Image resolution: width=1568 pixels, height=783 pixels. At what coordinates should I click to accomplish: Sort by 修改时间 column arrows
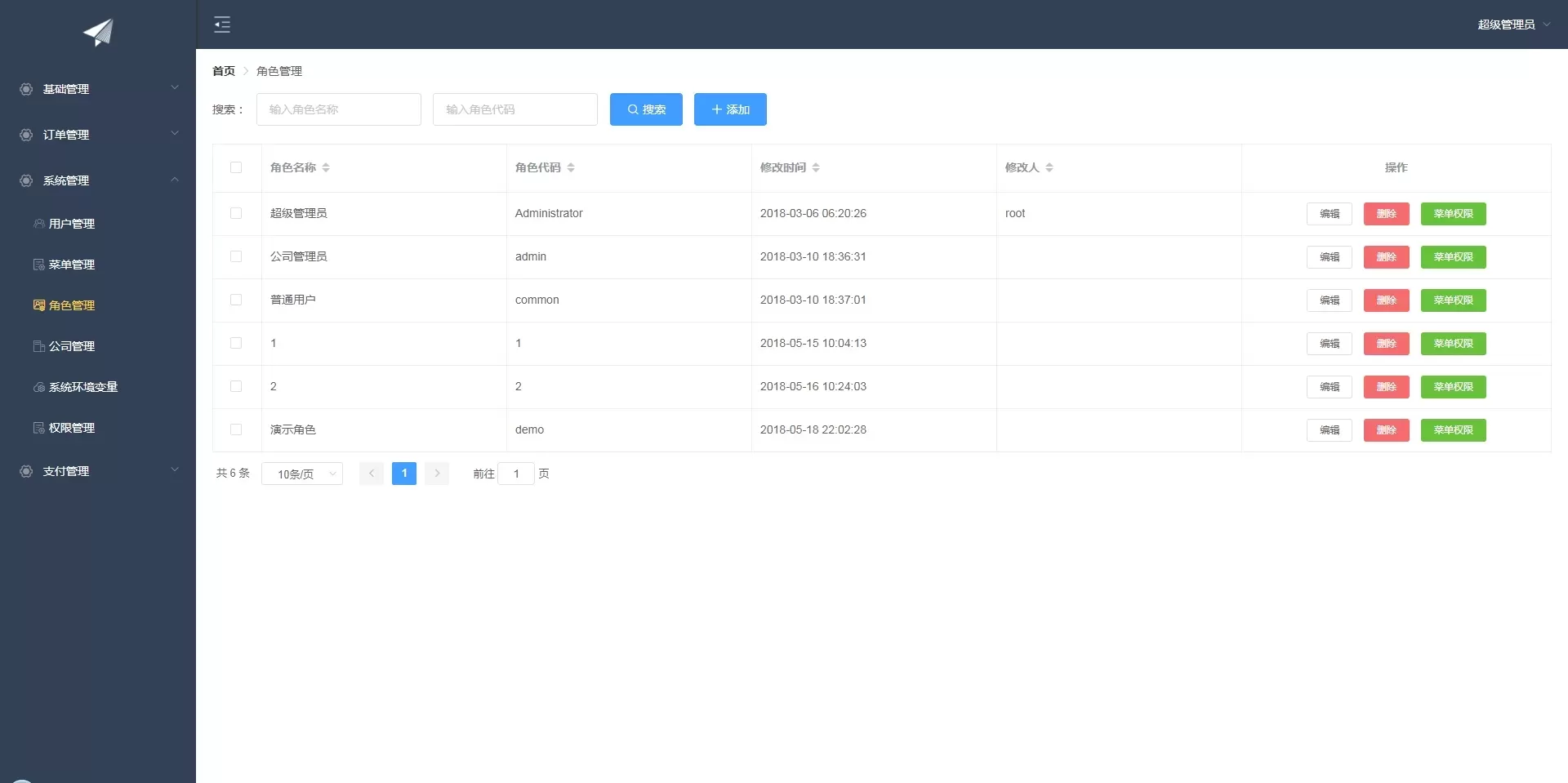click(x=816, y=167)
